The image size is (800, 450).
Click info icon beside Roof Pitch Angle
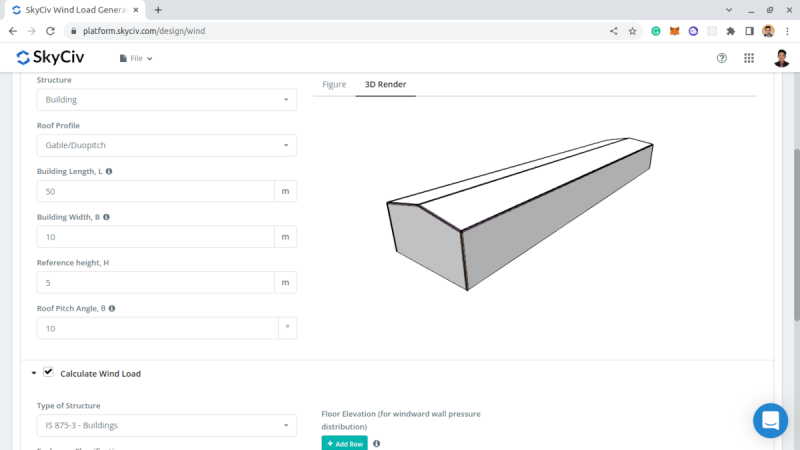click(x=111, y=308)
